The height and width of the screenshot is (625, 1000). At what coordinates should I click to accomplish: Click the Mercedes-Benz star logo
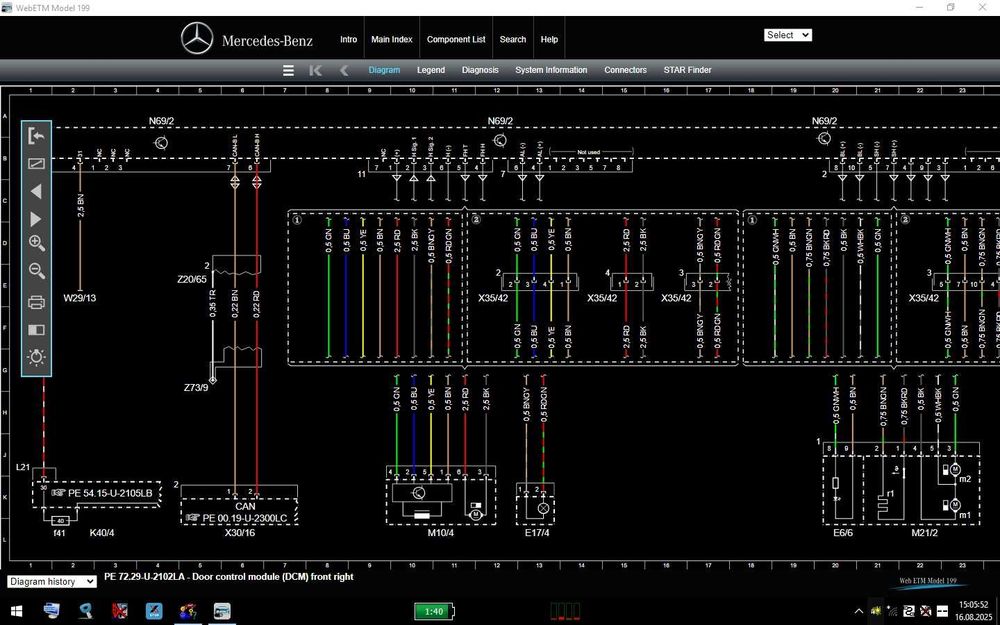pyautogui.click(x=197, y=38)
